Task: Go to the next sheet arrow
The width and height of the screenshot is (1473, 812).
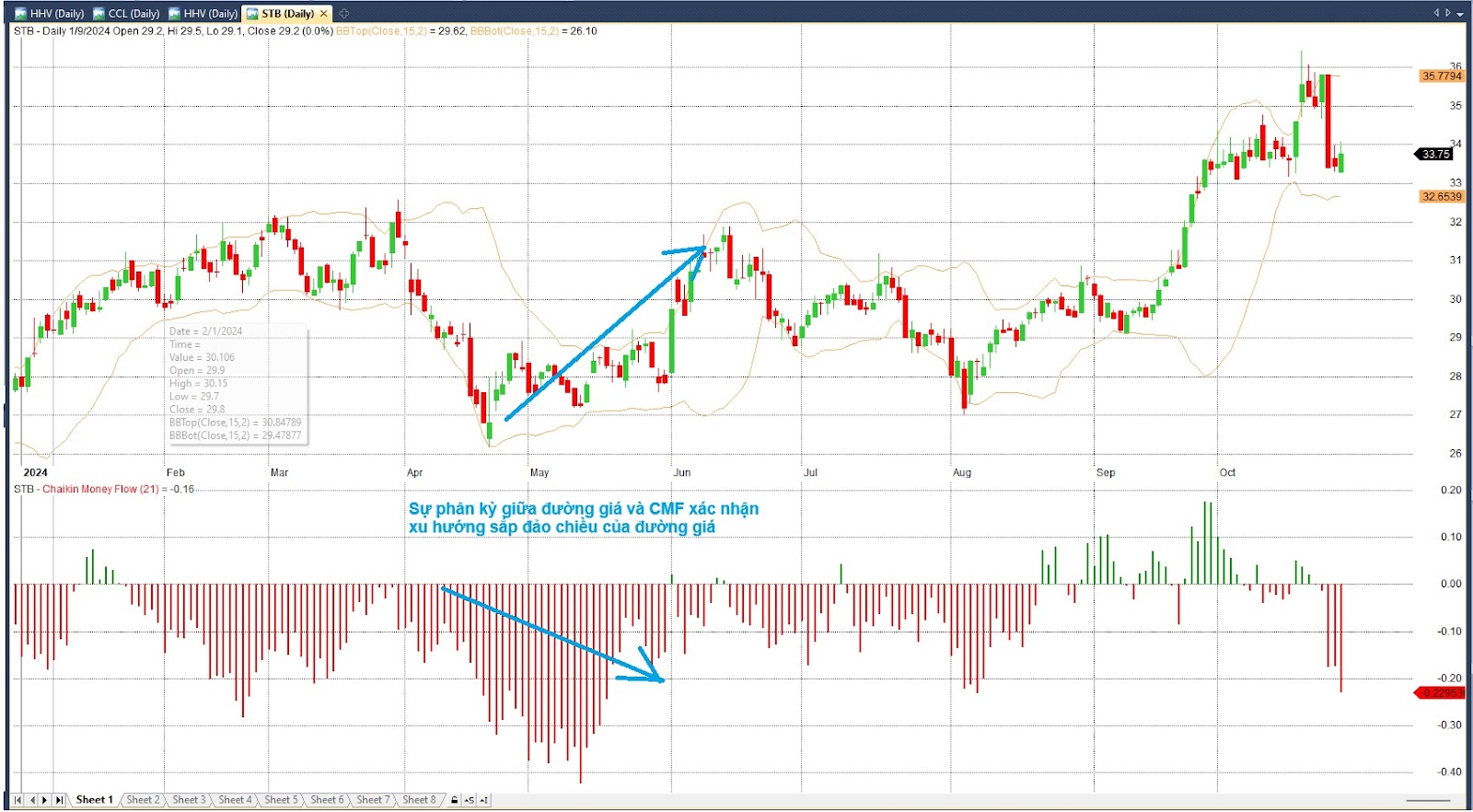Action: [44, 800]
